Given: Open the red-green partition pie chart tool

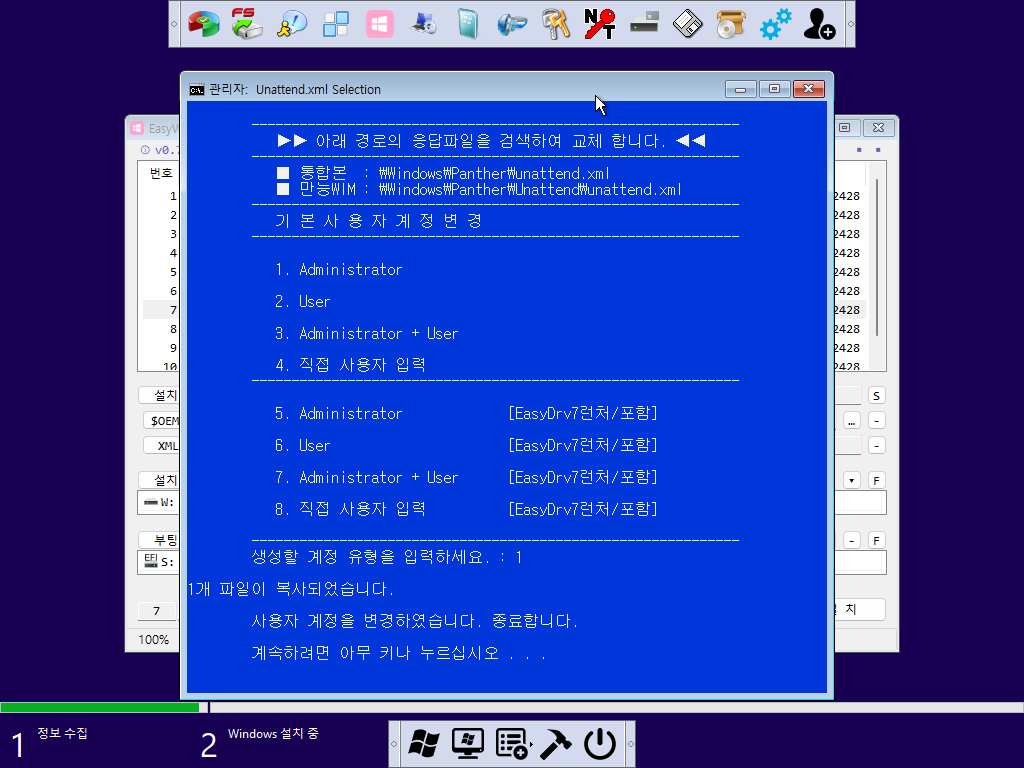Looking at the screenshot, I should pyautogui.click(x=204, y=24).
